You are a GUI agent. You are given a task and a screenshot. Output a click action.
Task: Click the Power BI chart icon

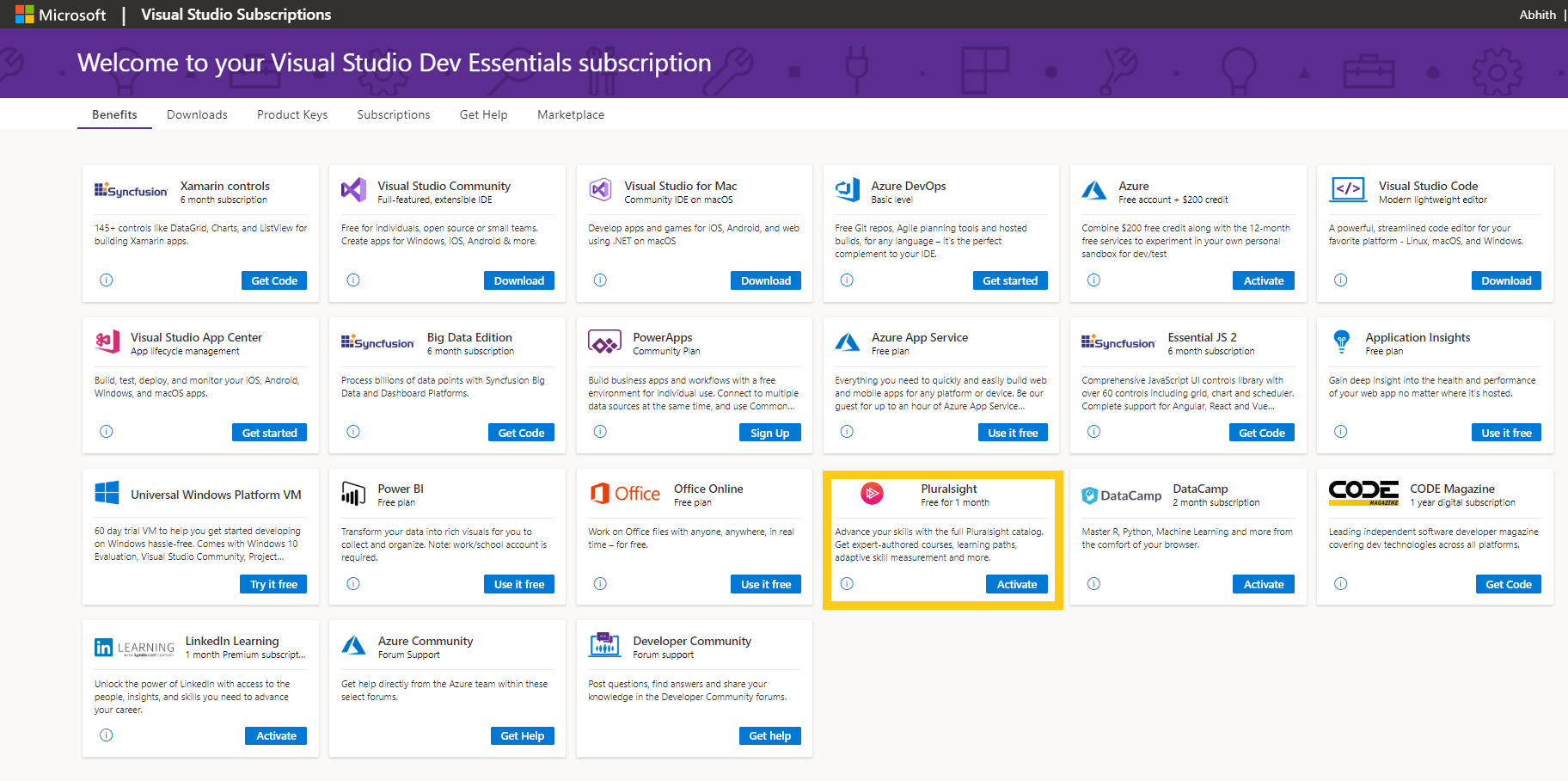tap(355, 494)
